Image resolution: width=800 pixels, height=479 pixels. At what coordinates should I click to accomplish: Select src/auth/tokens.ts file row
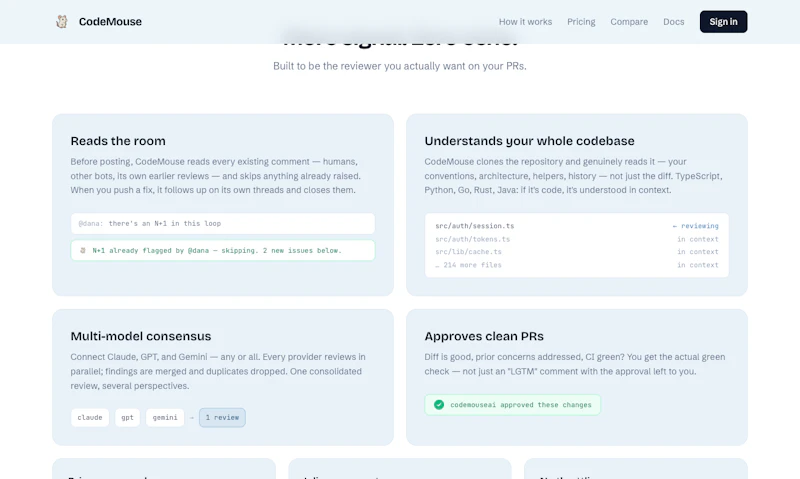577,239
